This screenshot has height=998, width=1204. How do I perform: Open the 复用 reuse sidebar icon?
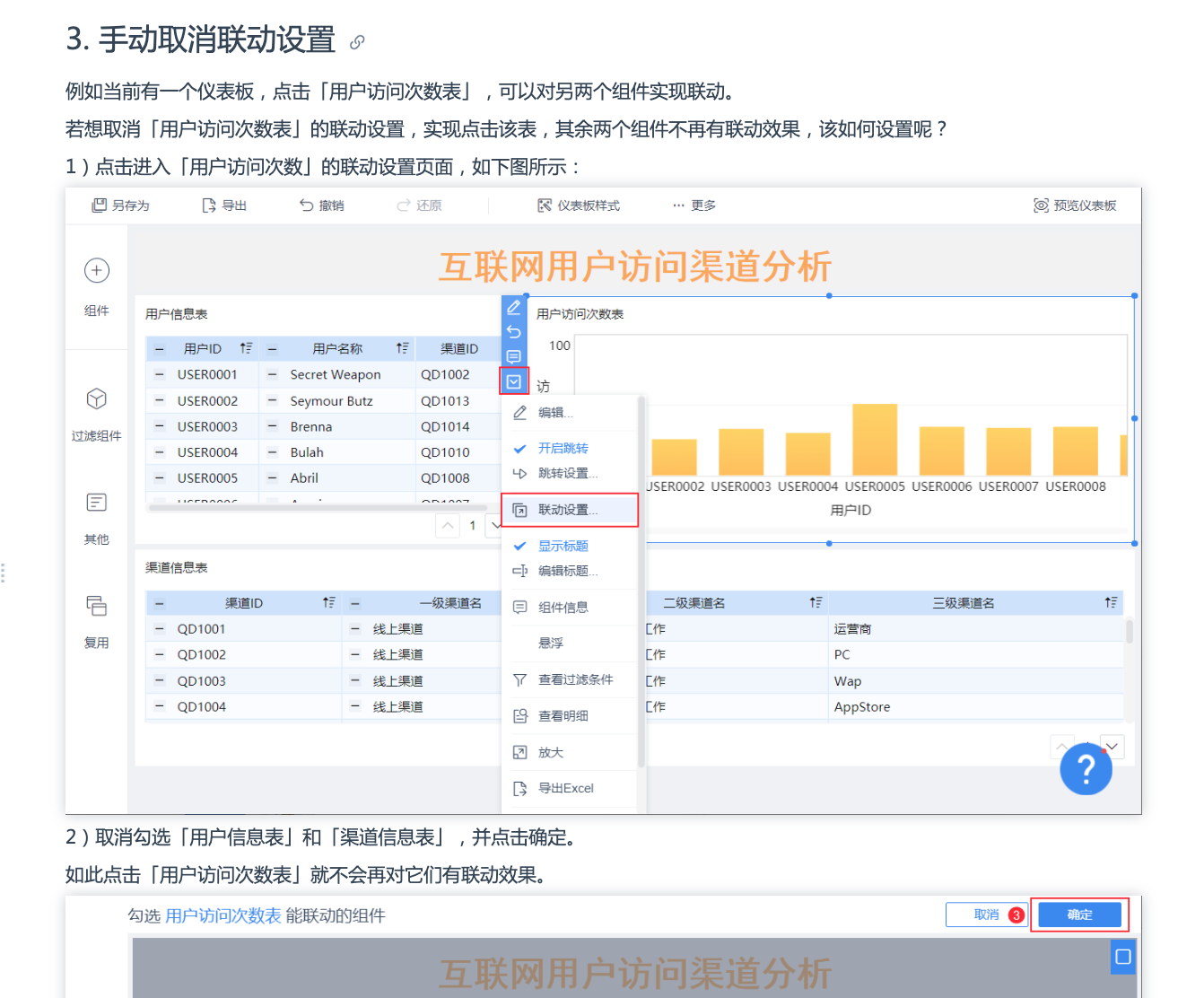pos(97,605)
